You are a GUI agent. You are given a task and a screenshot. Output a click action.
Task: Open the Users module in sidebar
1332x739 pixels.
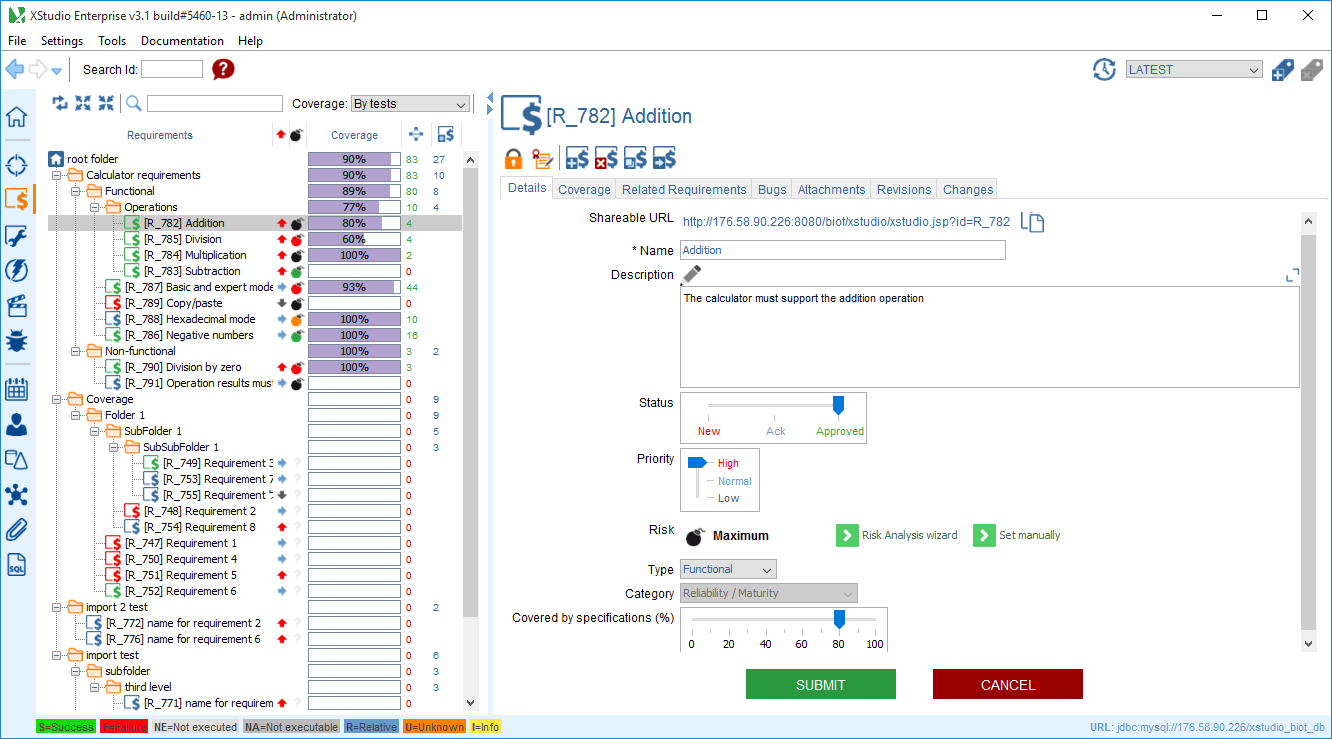pyautogui.click(x=16, y=425)
